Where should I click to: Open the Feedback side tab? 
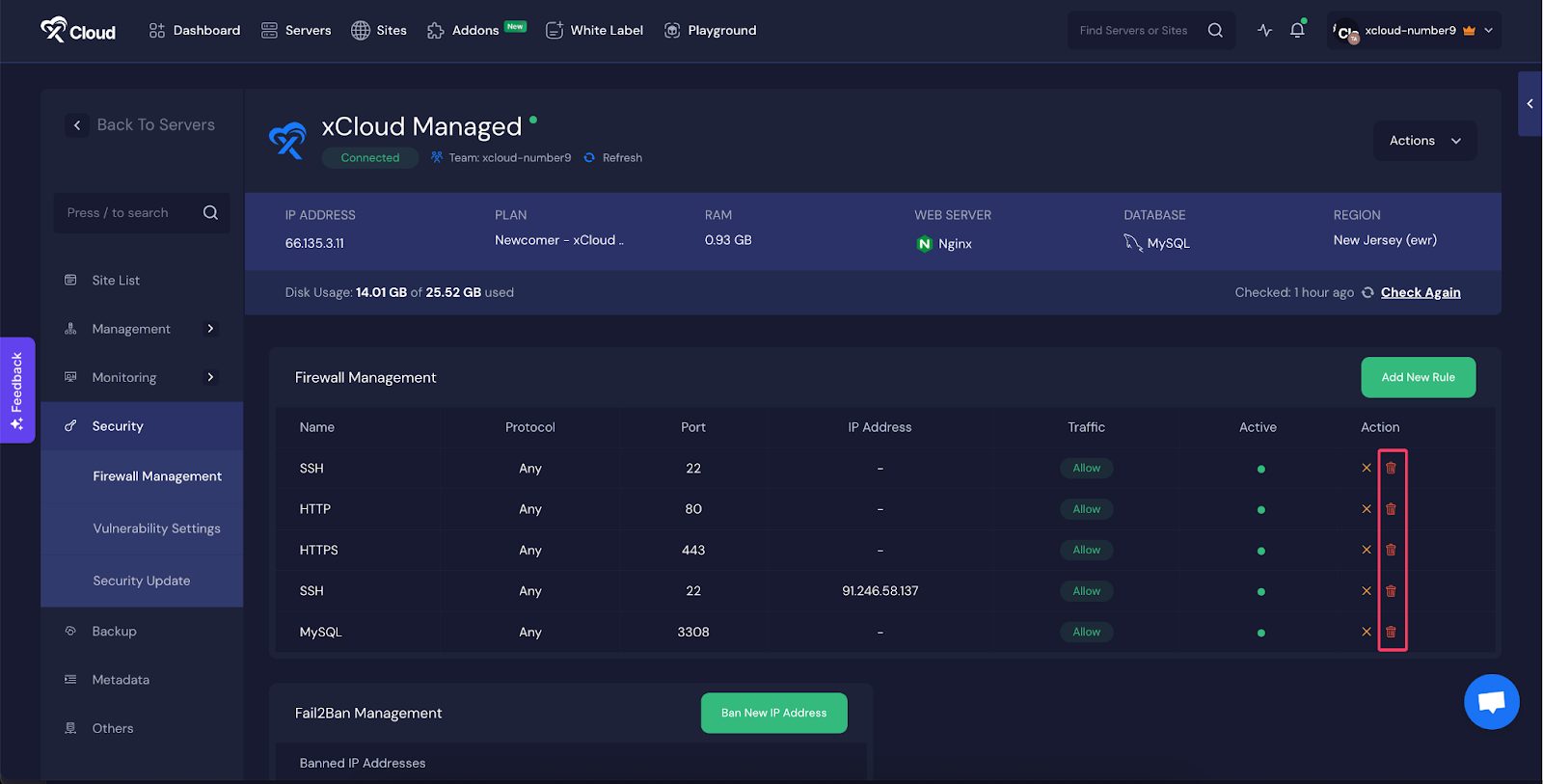pos(17,391)
